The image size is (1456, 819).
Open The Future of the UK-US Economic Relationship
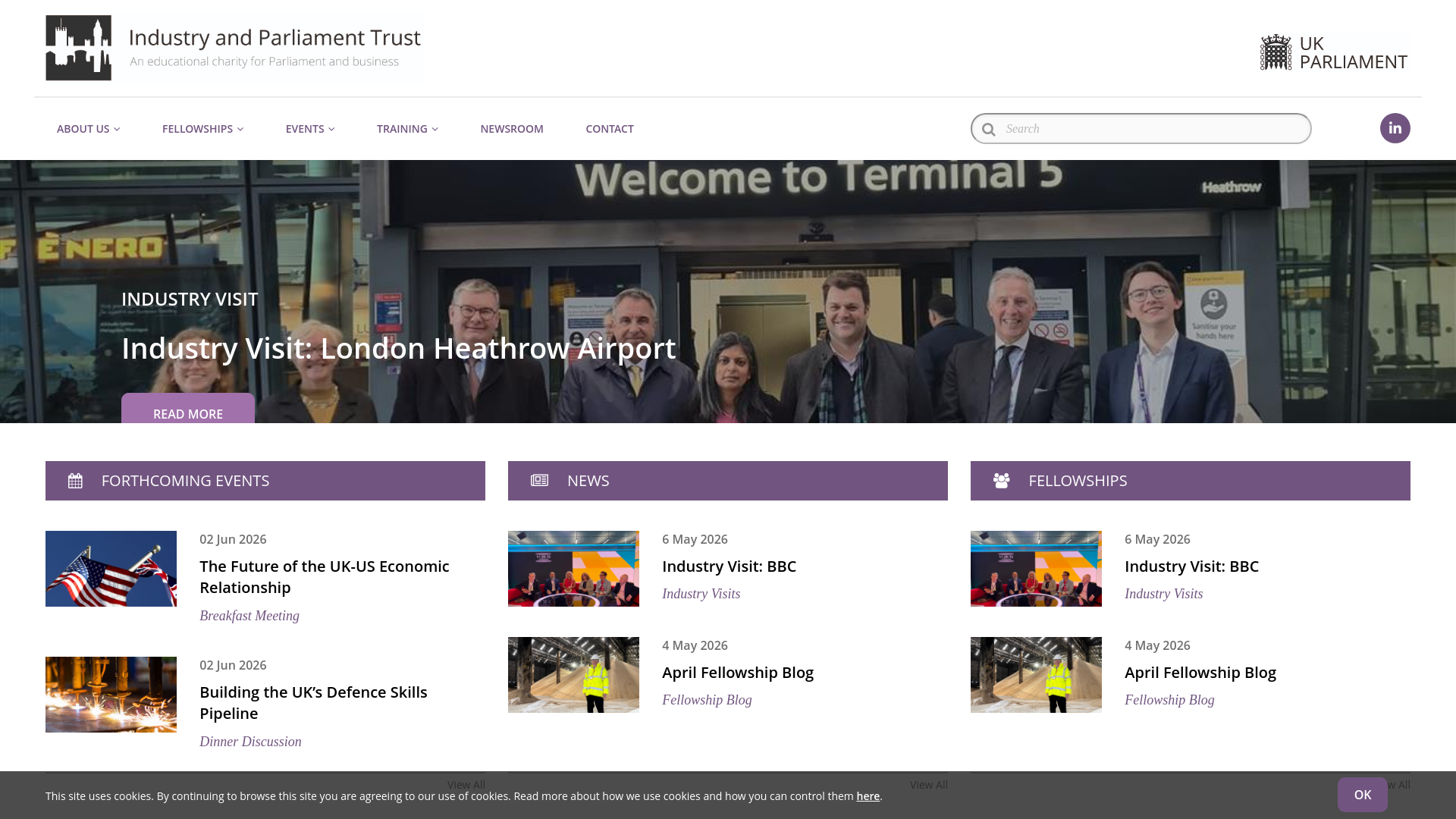tap(325, 577)
